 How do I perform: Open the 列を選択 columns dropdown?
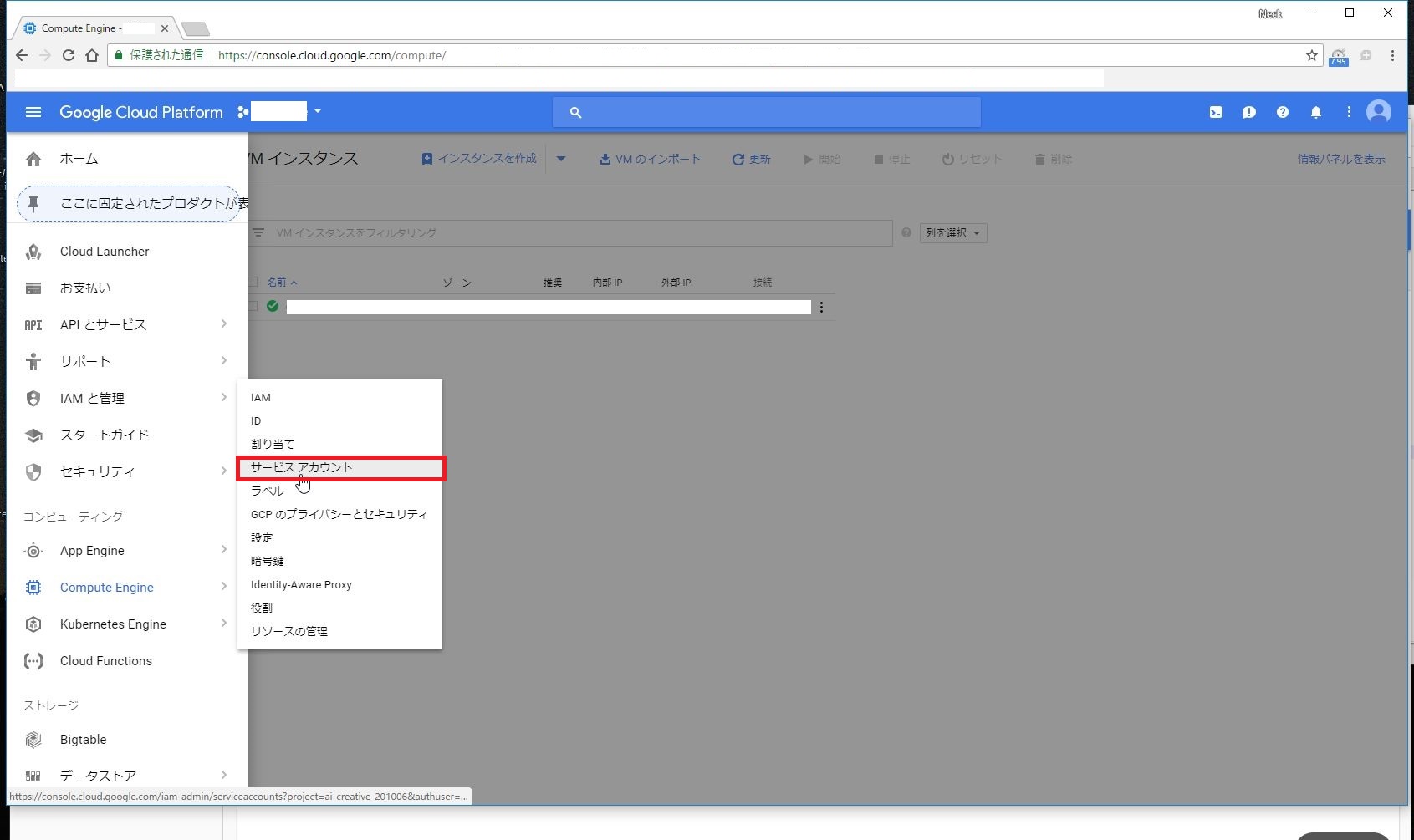point(953,233)
